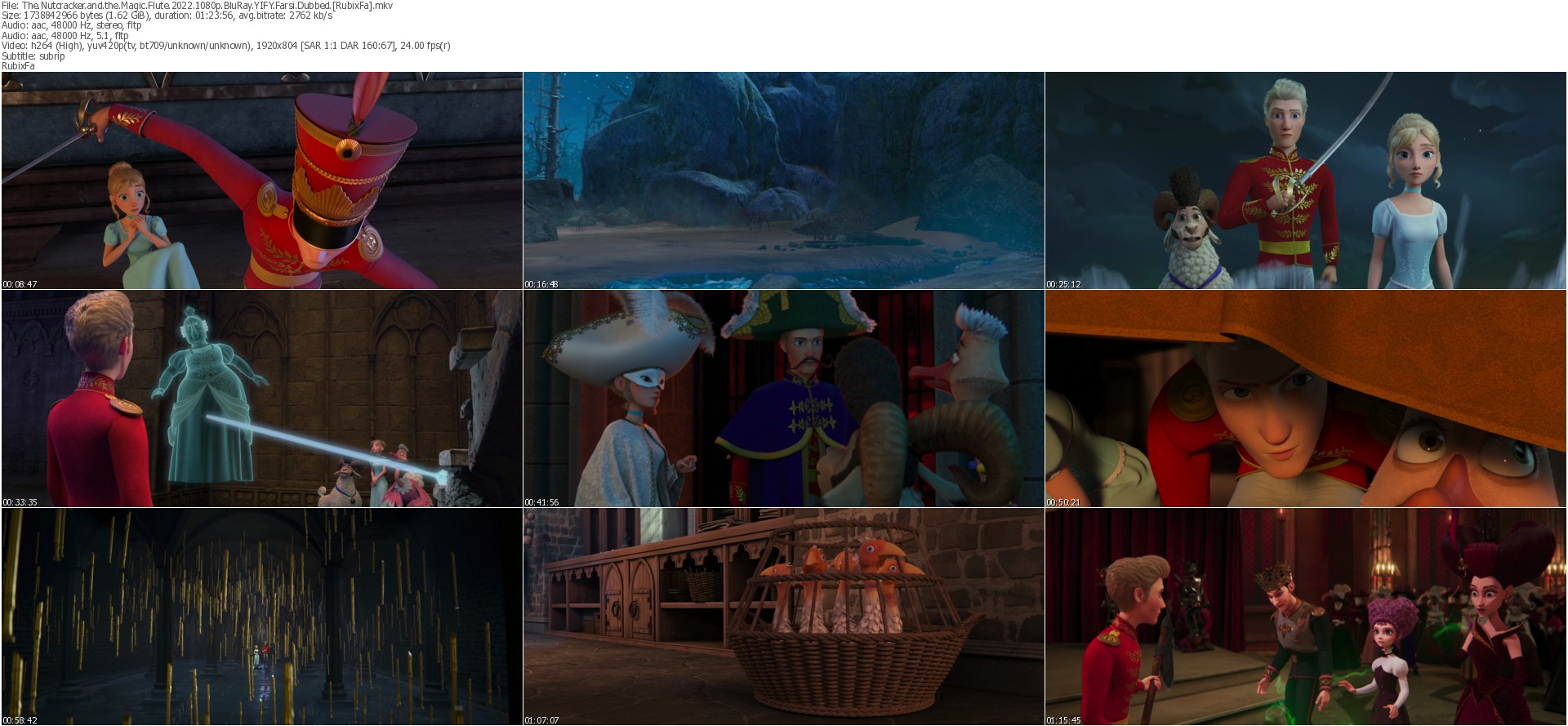Open the thumbnail at 00:33:35
Viewport: 1568px width, 726px height.
coord(262,399)
